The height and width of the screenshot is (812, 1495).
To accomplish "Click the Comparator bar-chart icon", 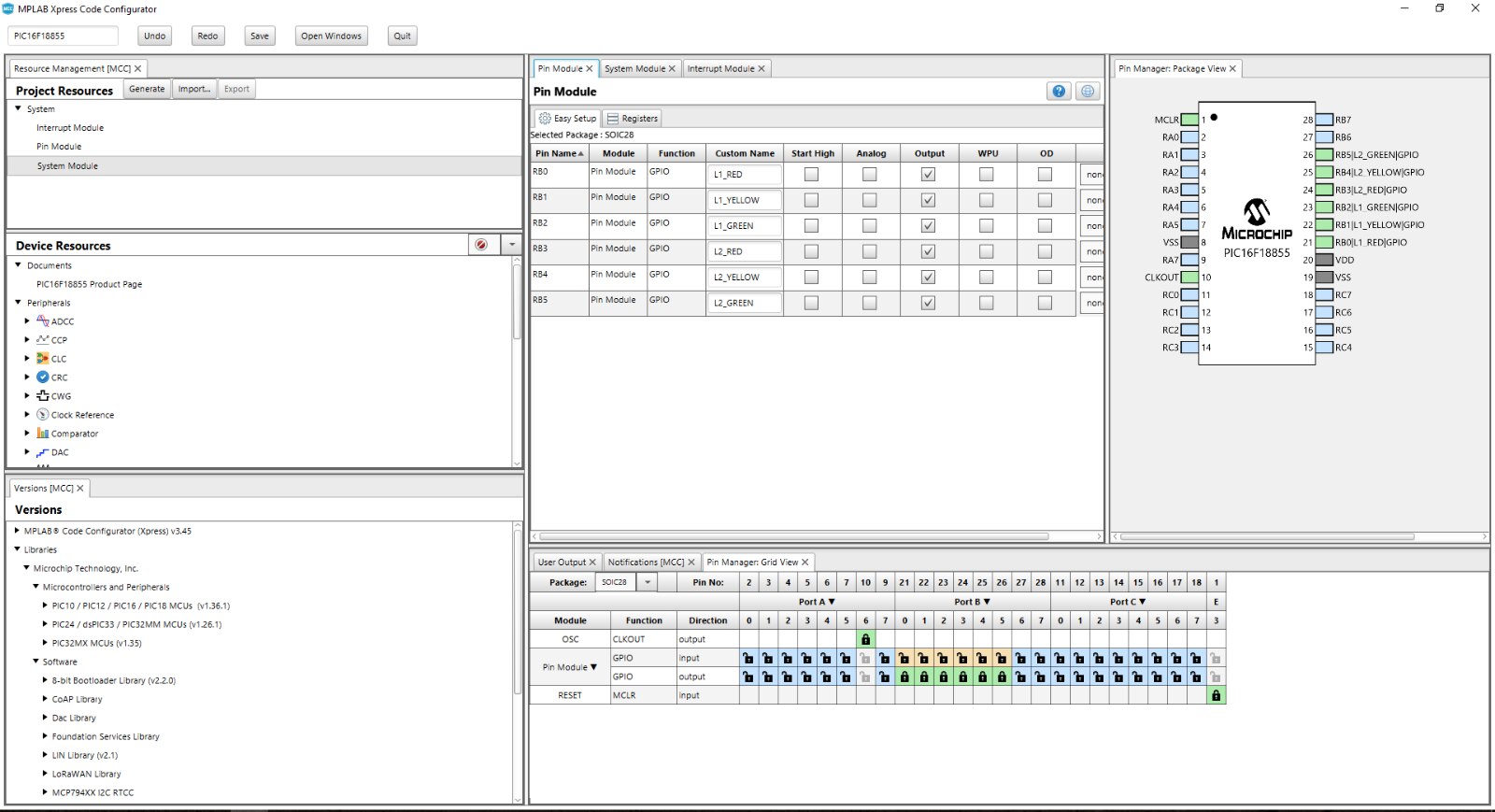I will (x=42, y=434).
